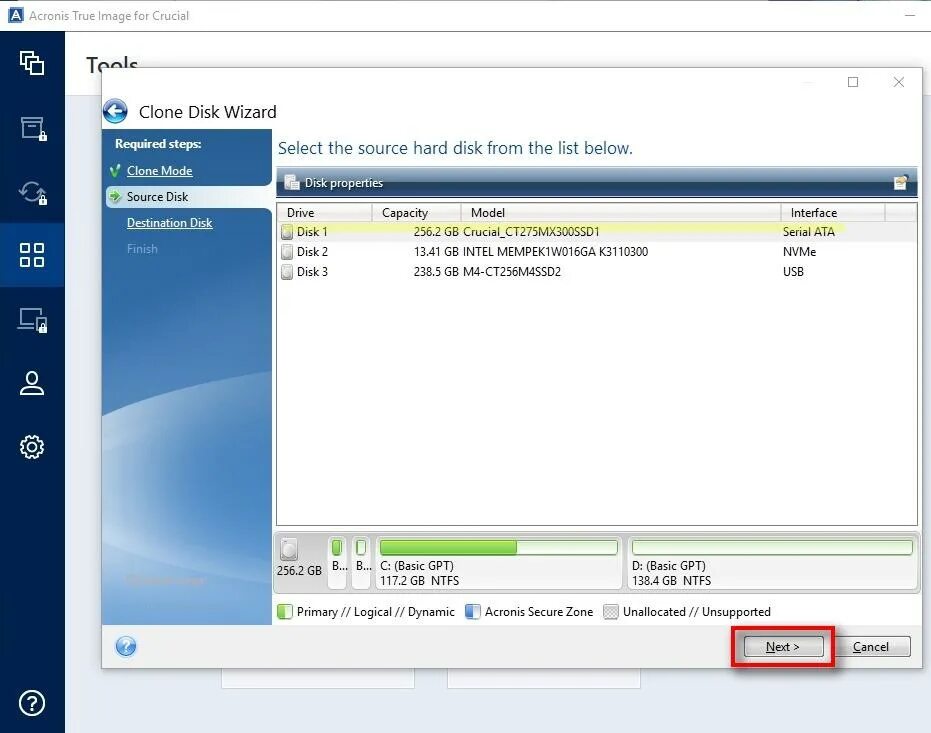Go to the Destination Disk step

click(170, 223)
